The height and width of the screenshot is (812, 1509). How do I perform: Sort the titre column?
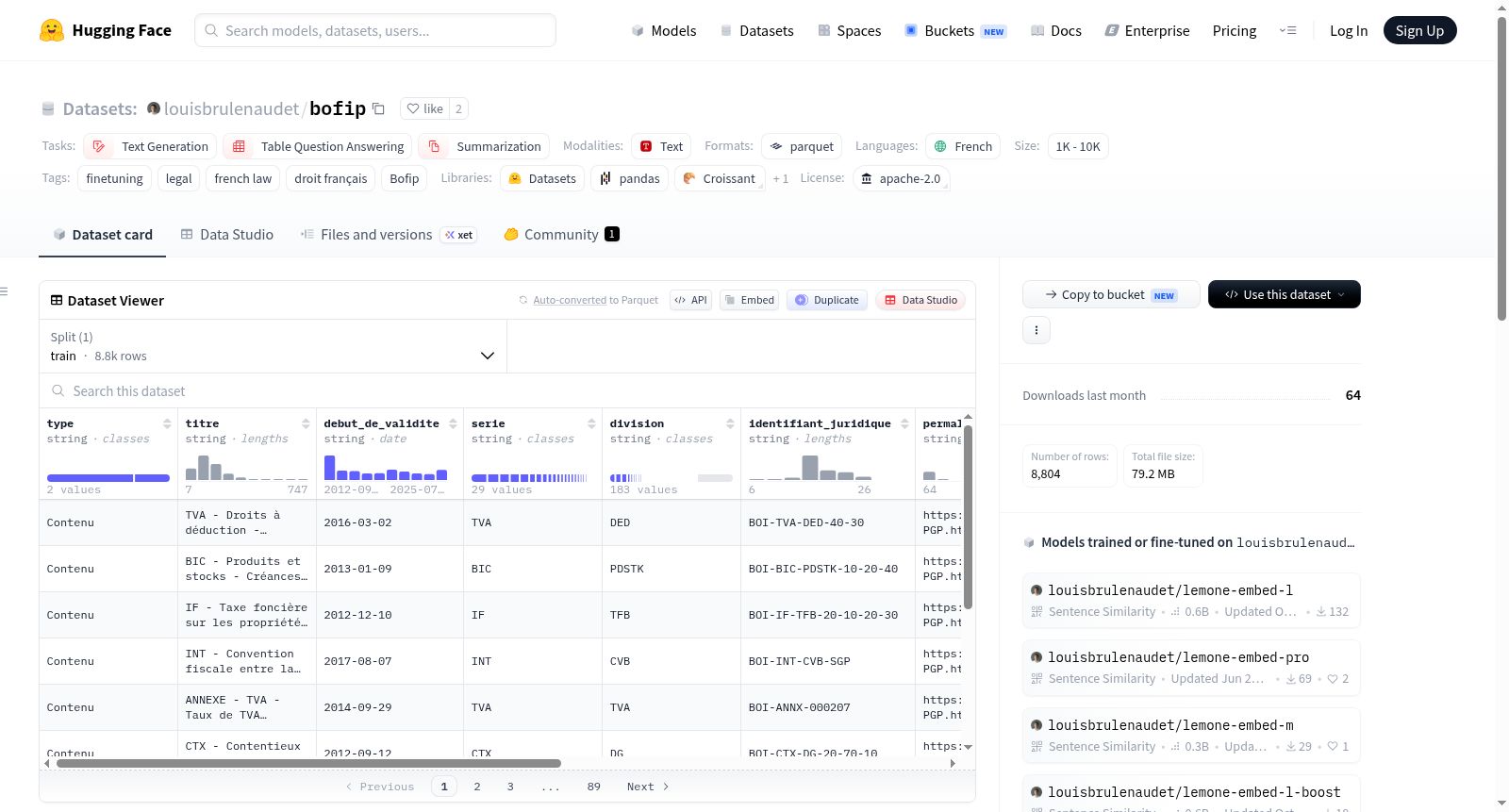pyautogui.click(x=306, y=423)
